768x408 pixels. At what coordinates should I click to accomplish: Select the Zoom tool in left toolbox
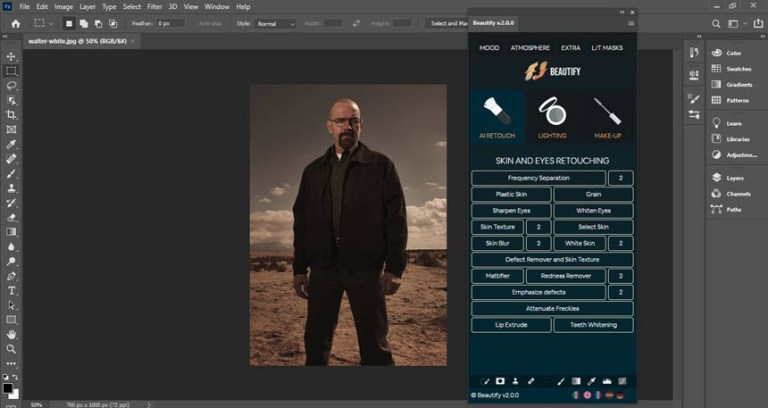11,349
